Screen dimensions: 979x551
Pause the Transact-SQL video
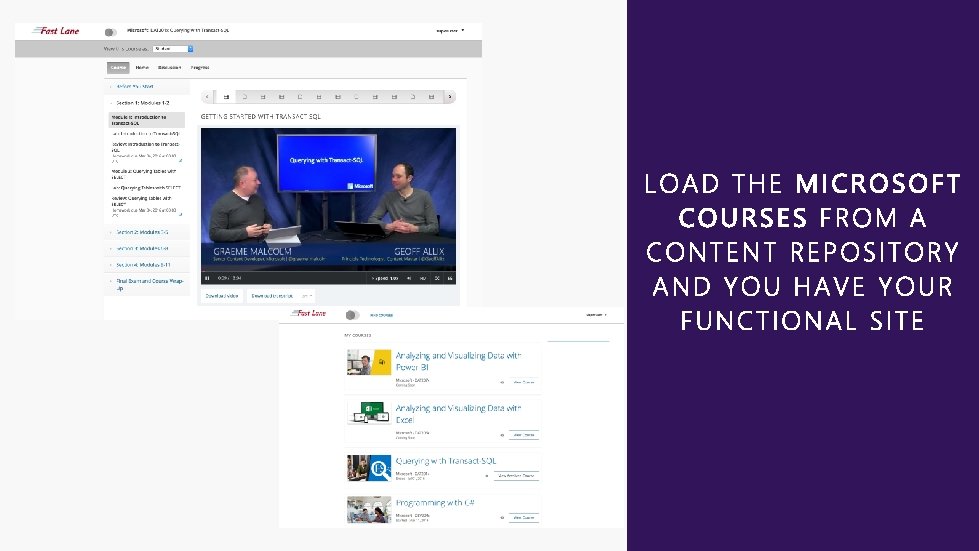[x=207, y=278]
